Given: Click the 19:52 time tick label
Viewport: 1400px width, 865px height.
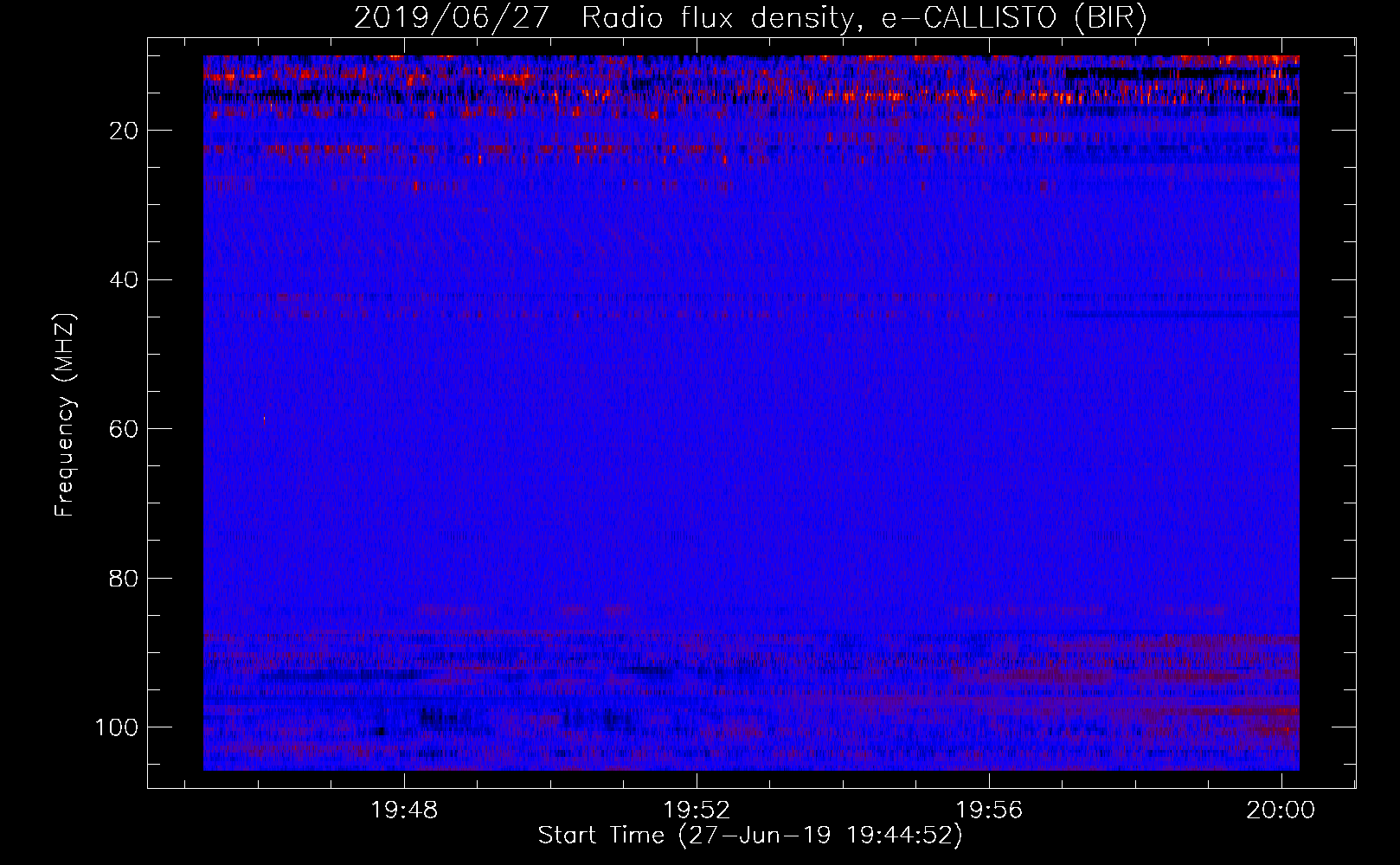Looking at the screenshot, I should pyautogui.click(x=697, y=811).
